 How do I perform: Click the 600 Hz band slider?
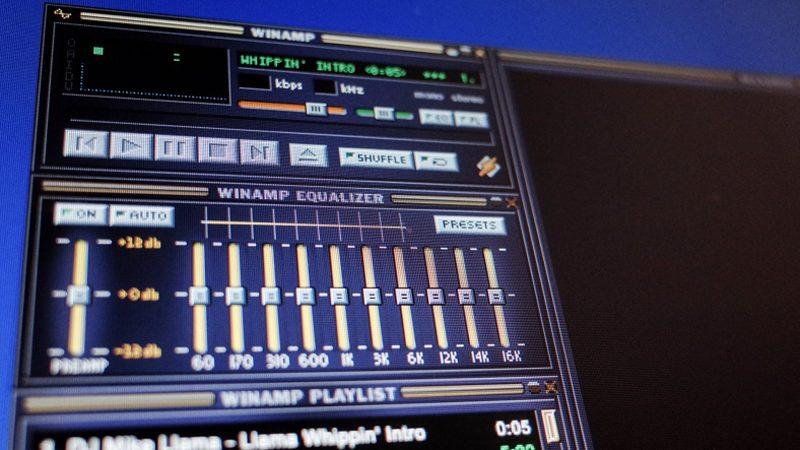pos(305,296)
